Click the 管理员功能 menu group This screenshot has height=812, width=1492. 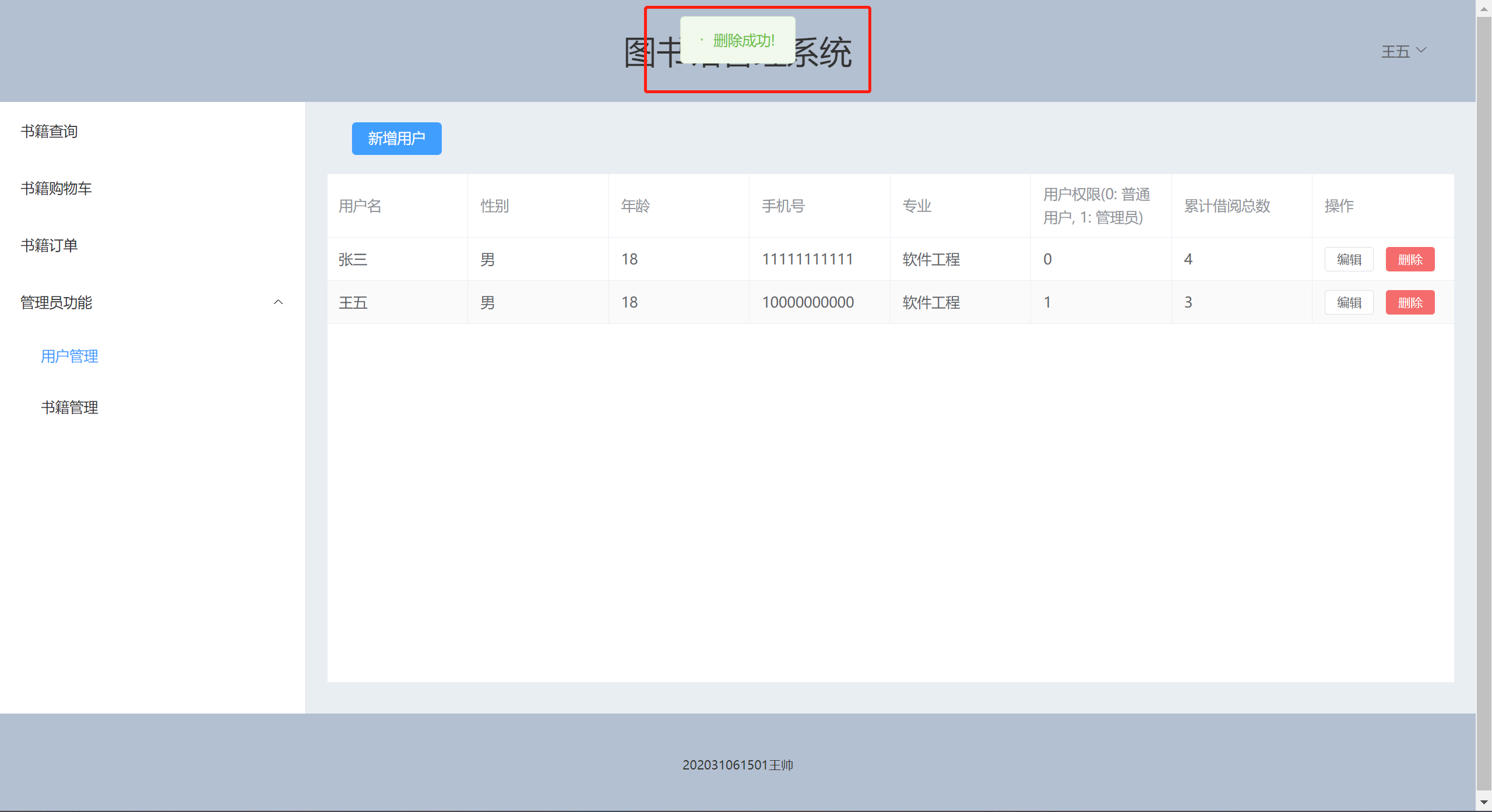click(x=57, y=303)
